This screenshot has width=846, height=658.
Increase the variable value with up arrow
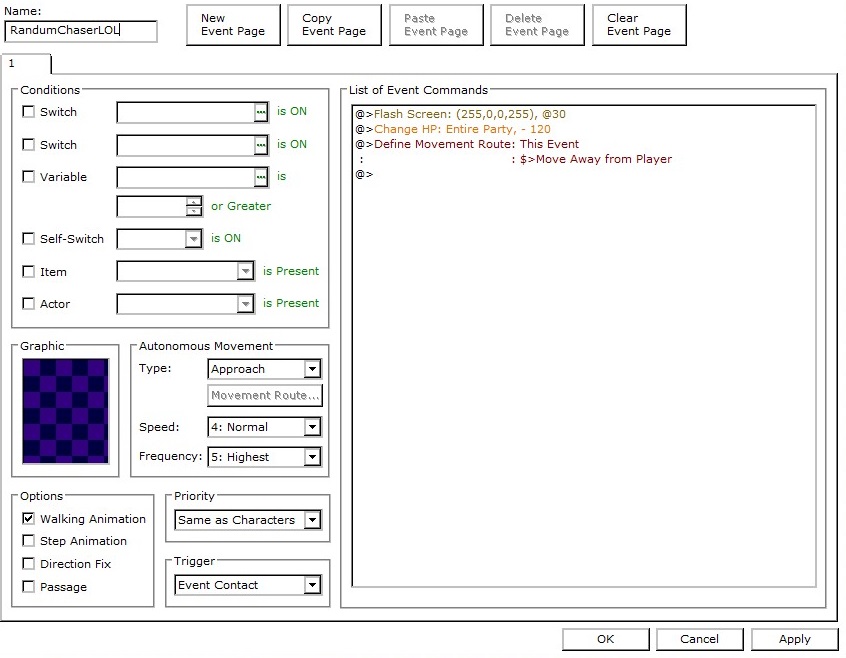194,202
